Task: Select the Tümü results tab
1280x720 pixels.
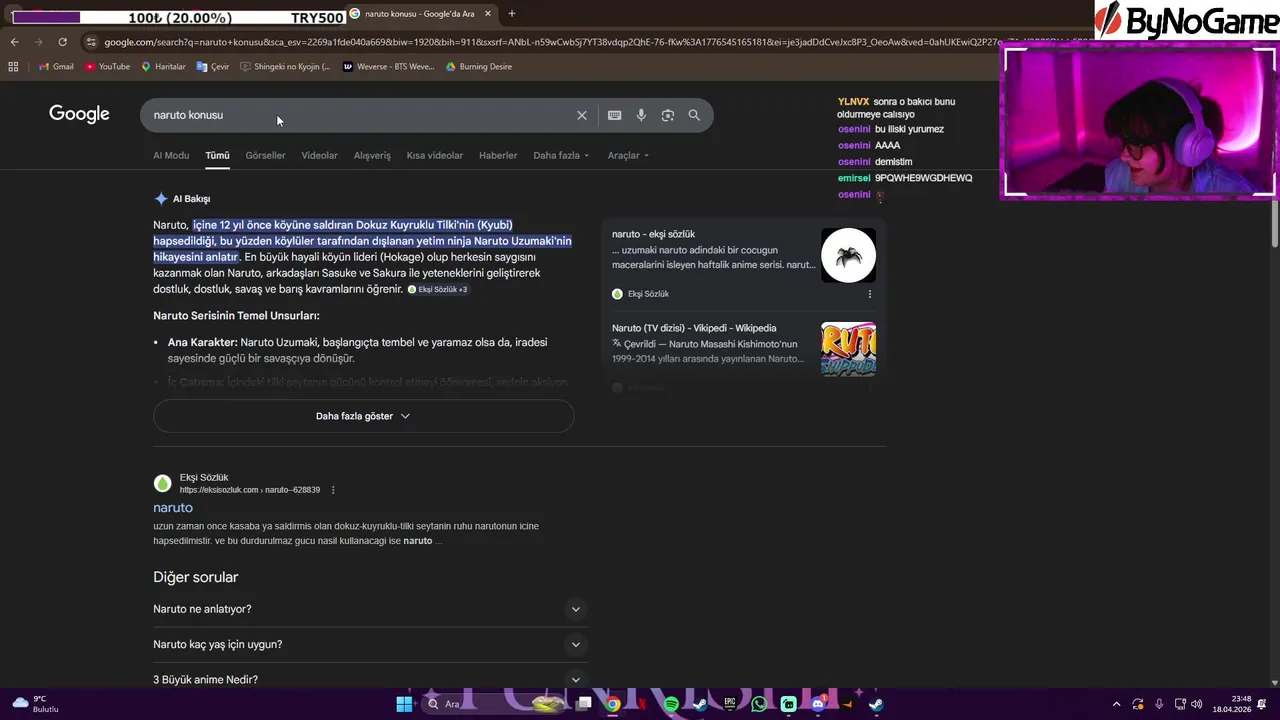Action: pos(217,155)
